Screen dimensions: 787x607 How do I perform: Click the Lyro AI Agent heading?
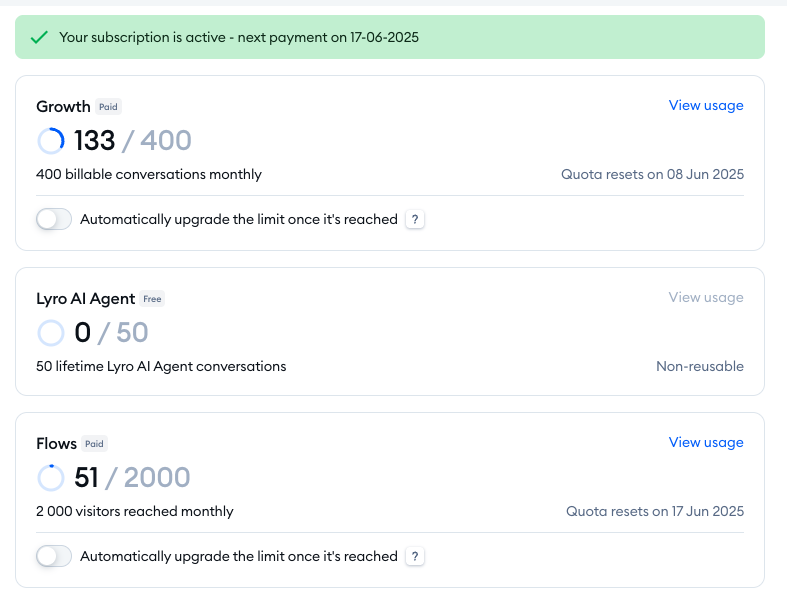pyautogui.click(x=85, y=299)
